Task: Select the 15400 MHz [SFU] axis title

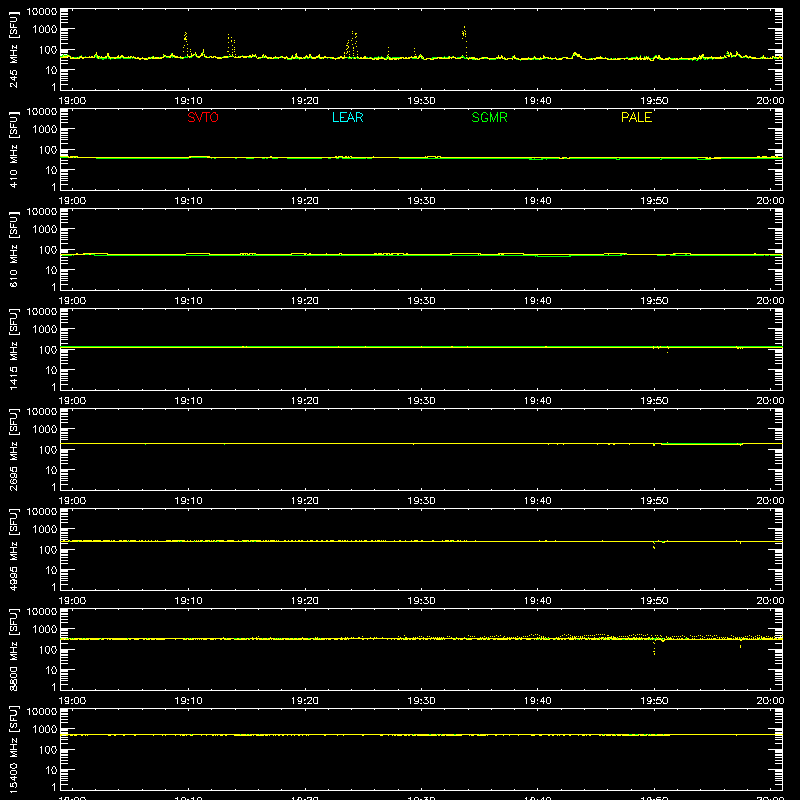Action: (x=14, y=749)
